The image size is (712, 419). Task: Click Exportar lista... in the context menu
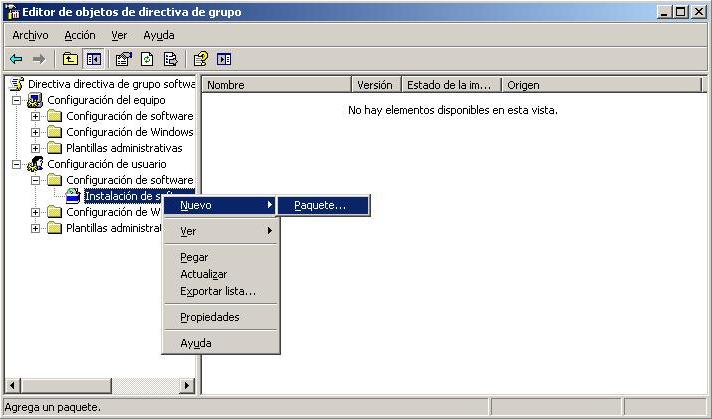tap(217, 291)
